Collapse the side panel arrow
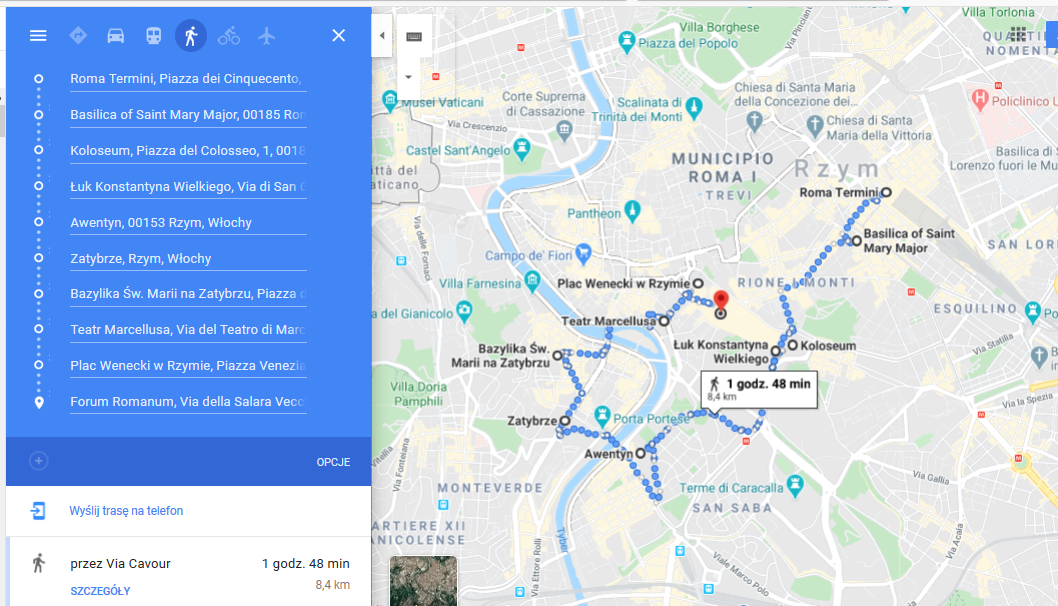1058x606 pixels. click(x=382, y=36)
